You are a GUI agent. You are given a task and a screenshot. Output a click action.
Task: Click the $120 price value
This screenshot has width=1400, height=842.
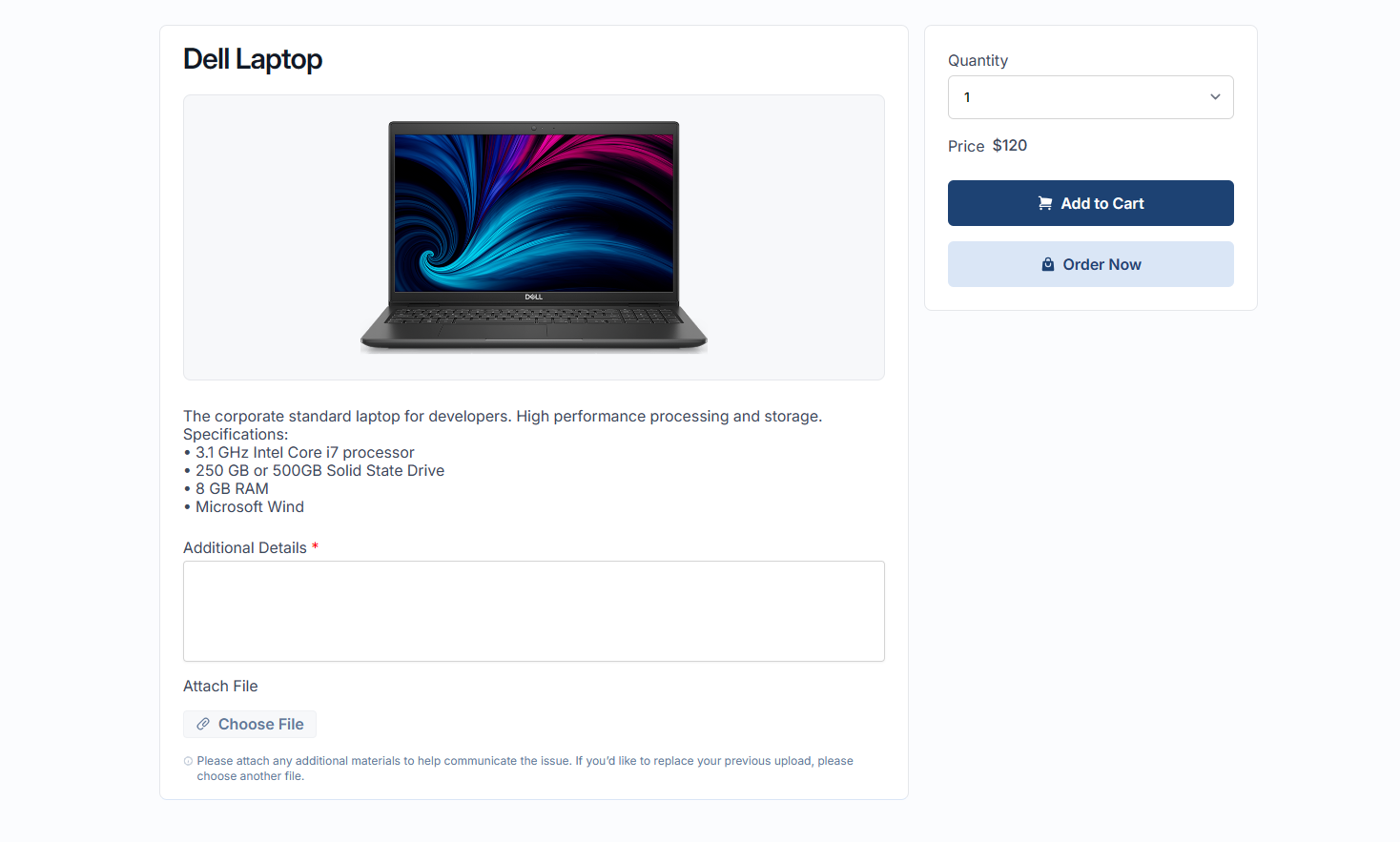[1010, 145]
